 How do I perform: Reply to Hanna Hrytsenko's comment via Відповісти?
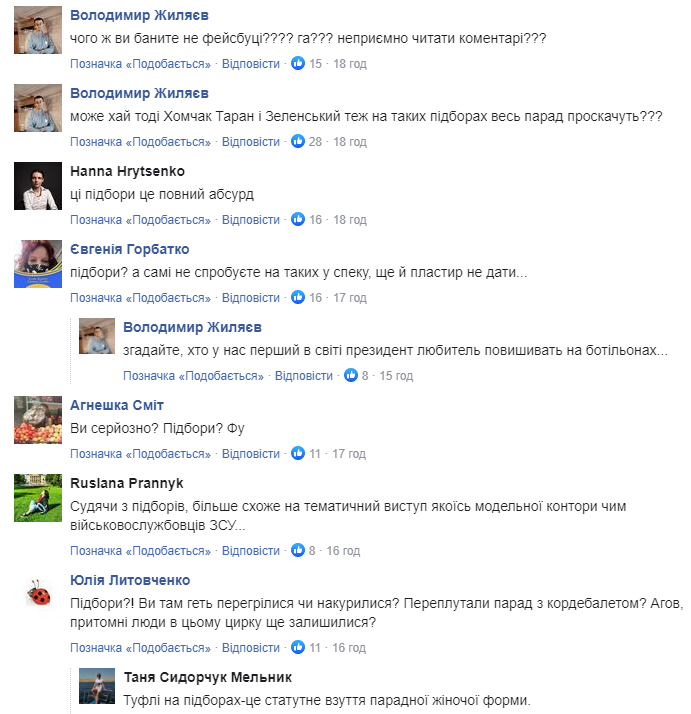point(251,220)
